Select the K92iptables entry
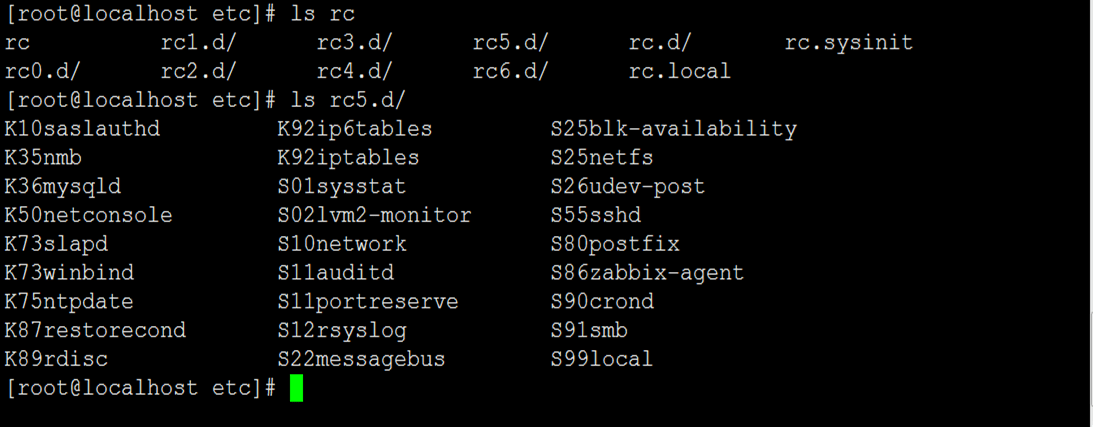 (x=348, y=157)
